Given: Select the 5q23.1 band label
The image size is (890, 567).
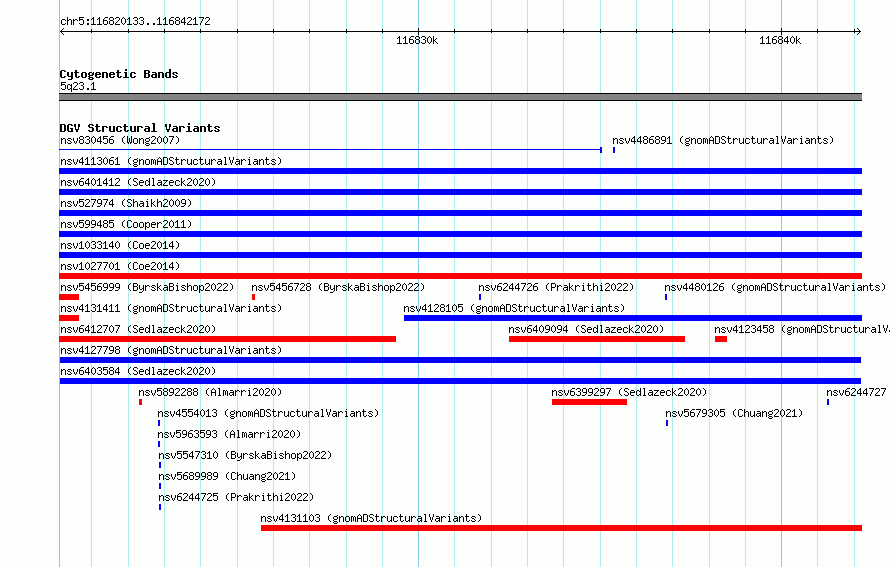Looking at the screenshot, I should pyautogui.click(x=78, y=86).
